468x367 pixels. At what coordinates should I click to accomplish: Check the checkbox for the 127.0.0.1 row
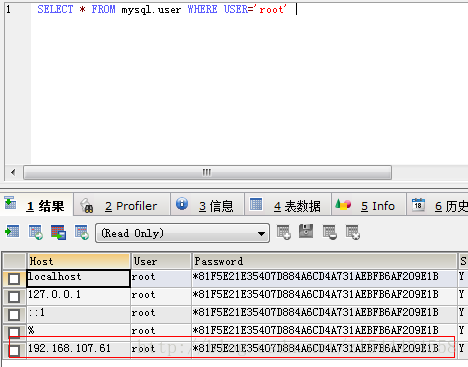point(14,297)
